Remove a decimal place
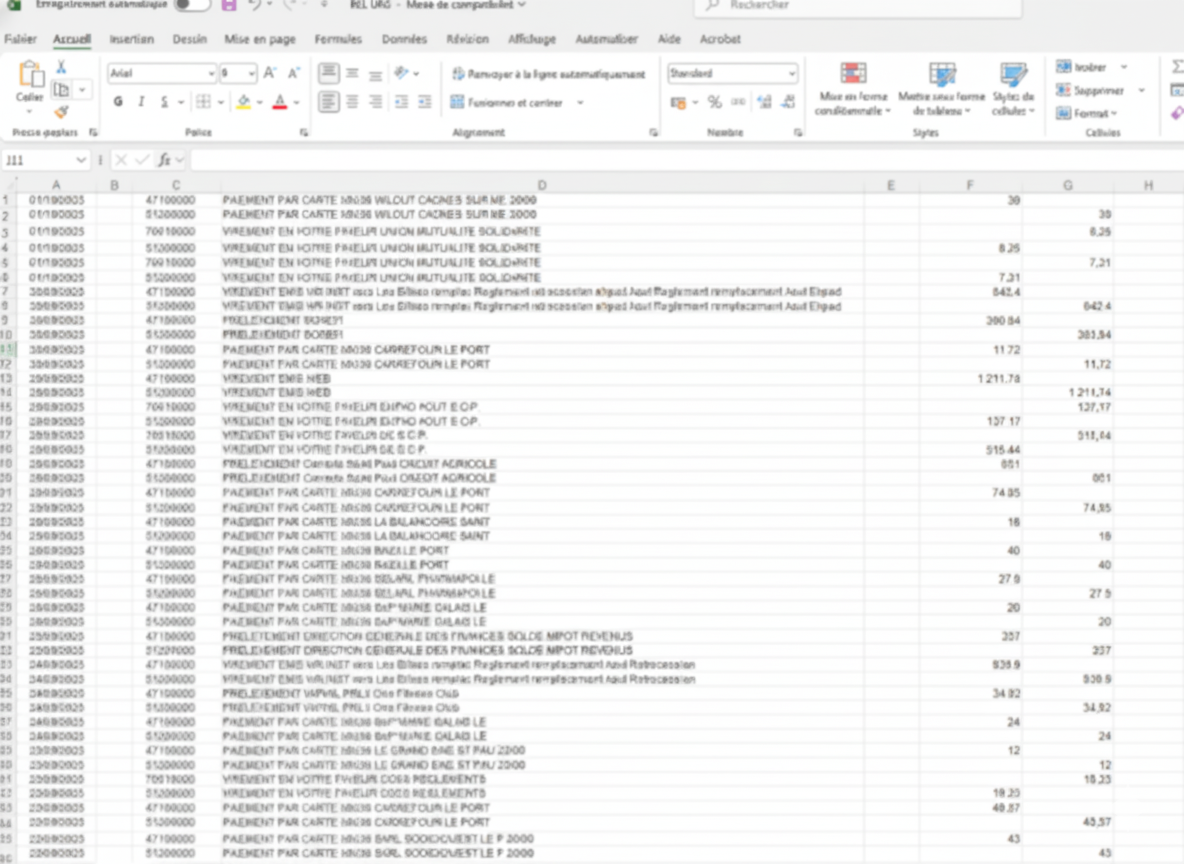The height and width of the screenshot is (864, 1184). pyautogui.click(x=788, y=102)
